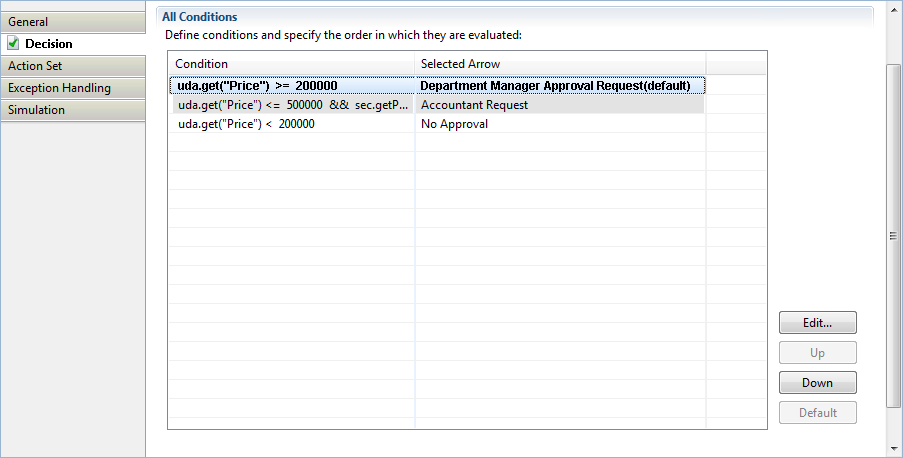Viewport: 903px width, 458px height.
Task: Click the Condition column header
Action: (290, 64)
